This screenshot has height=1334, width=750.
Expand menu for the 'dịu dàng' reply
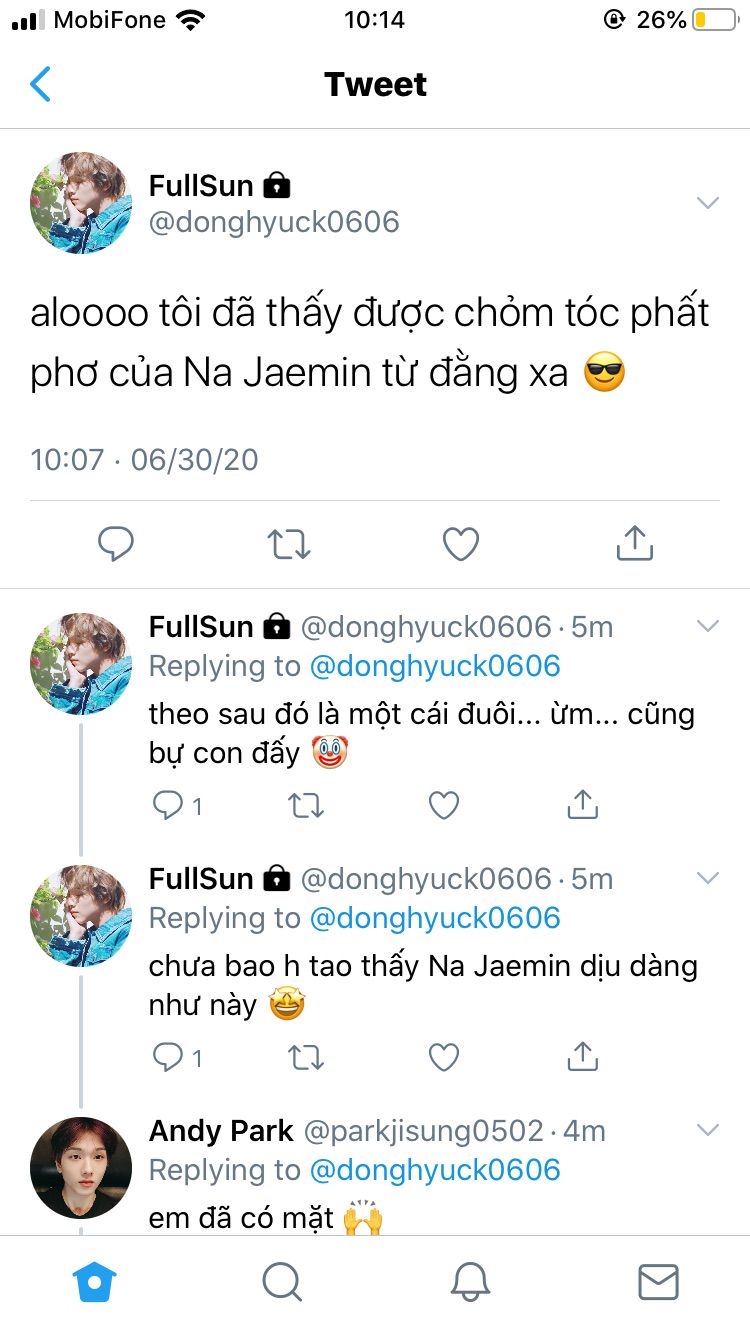(x=708, y=879)
